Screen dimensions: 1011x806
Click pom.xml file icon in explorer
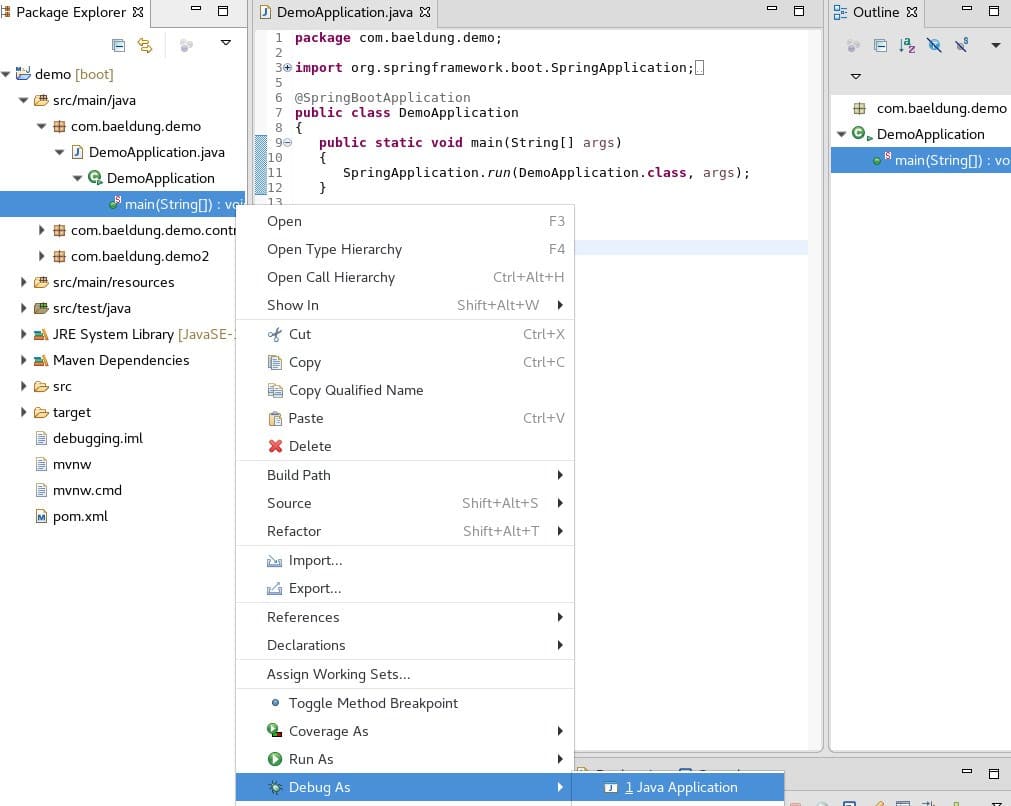[41, 517]
